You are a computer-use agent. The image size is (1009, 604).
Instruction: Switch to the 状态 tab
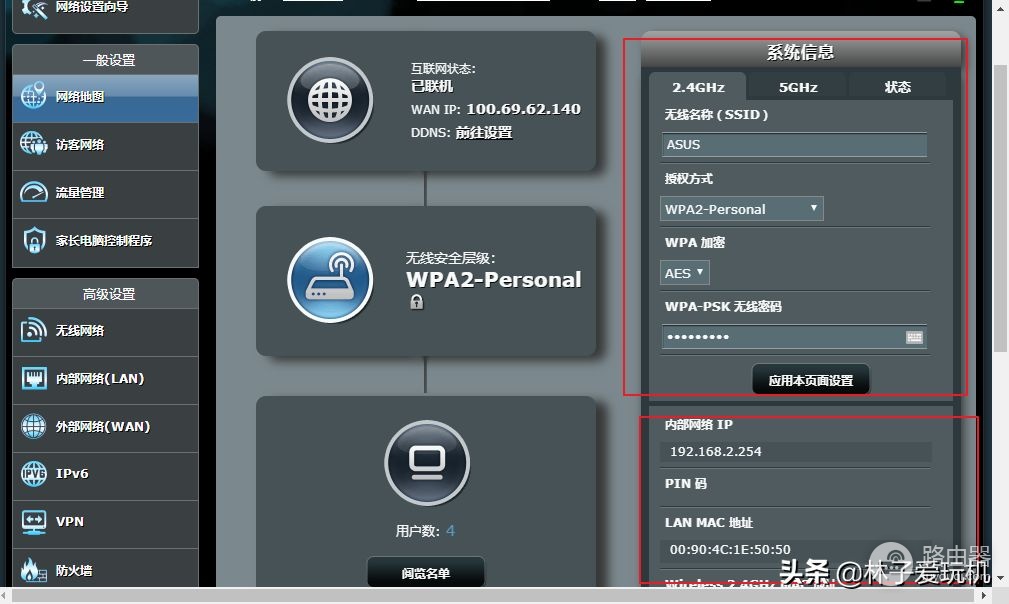pyautogui.click(x=897, y=87)
